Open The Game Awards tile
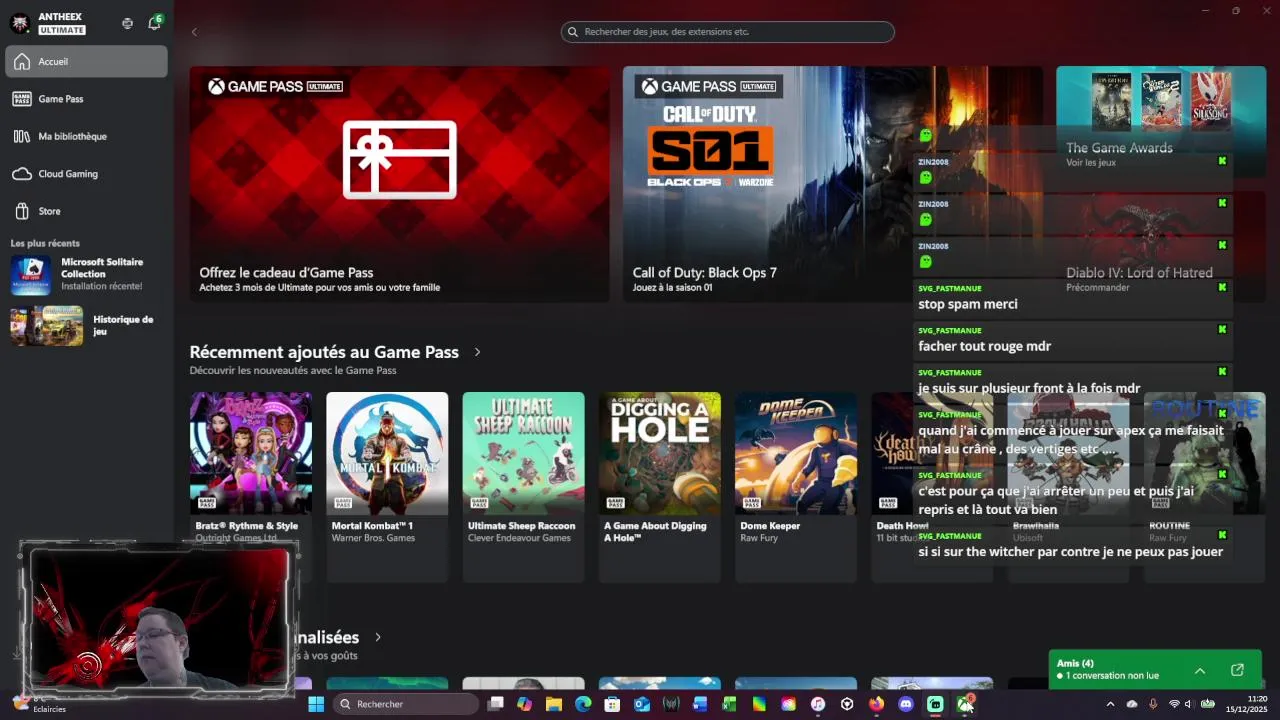The image size is (1280, 720). (x=1161, y=122)
